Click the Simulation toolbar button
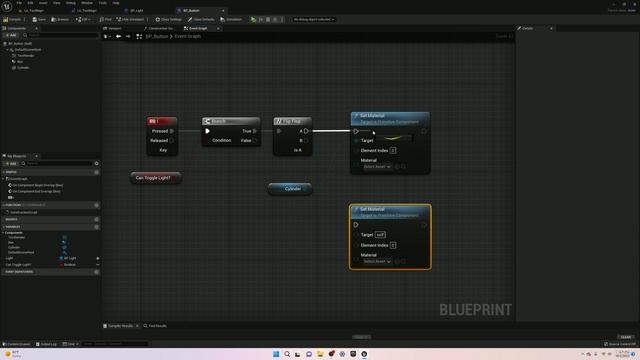The height and width of the screenshot is (360, 640). coord(231,19)
